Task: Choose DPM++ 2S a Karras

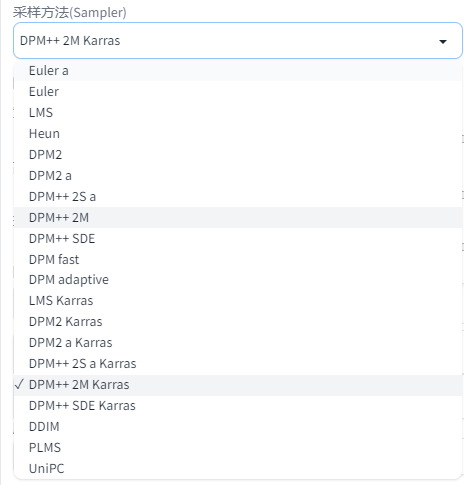Action: (x=238, y=364)
